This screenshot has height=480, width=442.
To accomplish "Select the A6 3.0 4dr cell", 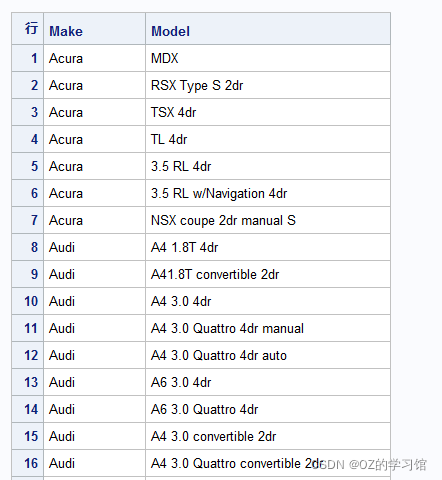I will point(268,382).
